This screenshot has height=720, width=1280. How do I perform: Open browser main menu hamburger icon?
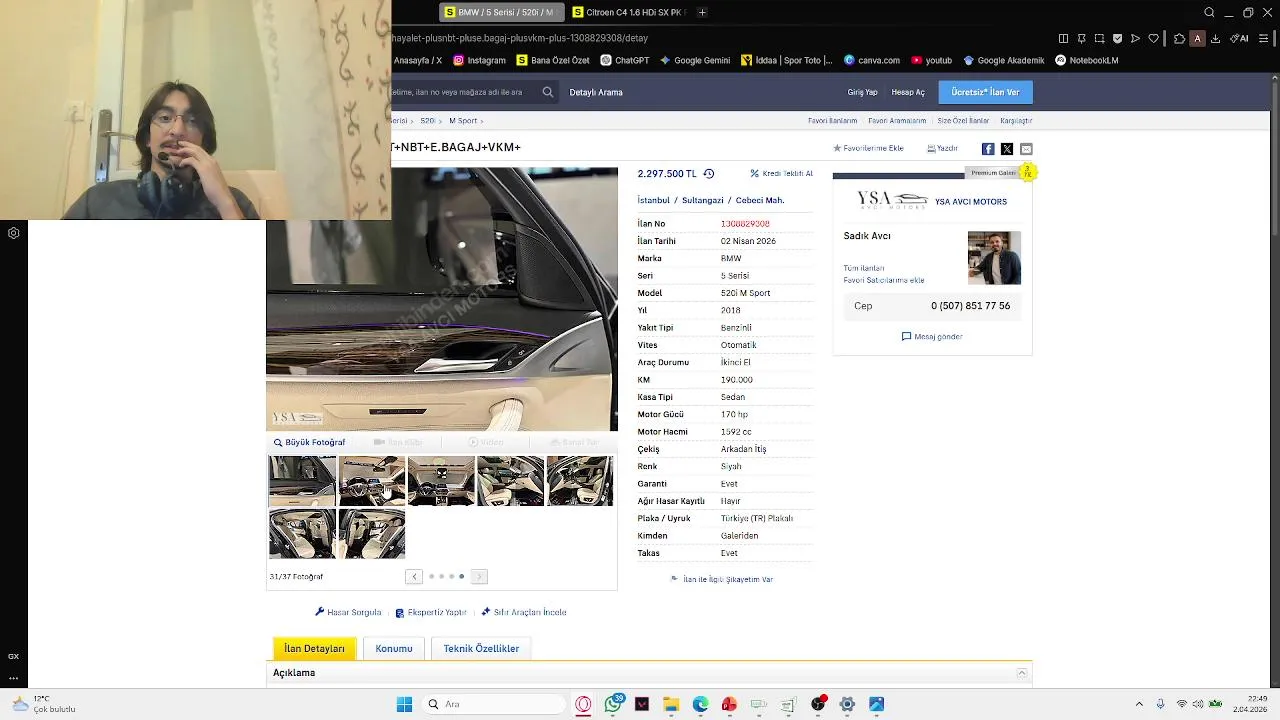(x=1263, y=39)
